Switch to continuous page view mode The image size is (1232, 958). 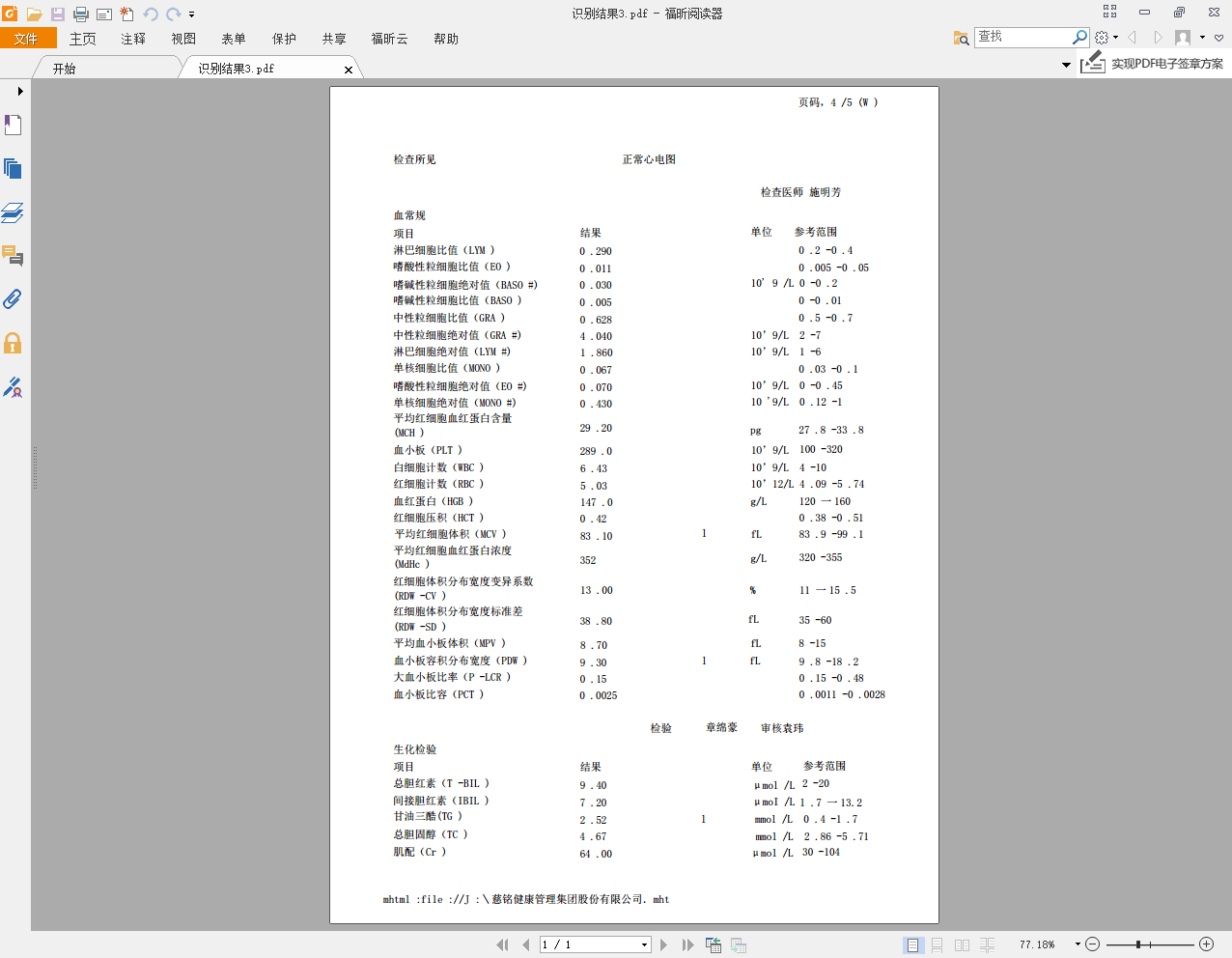(937, 944)
